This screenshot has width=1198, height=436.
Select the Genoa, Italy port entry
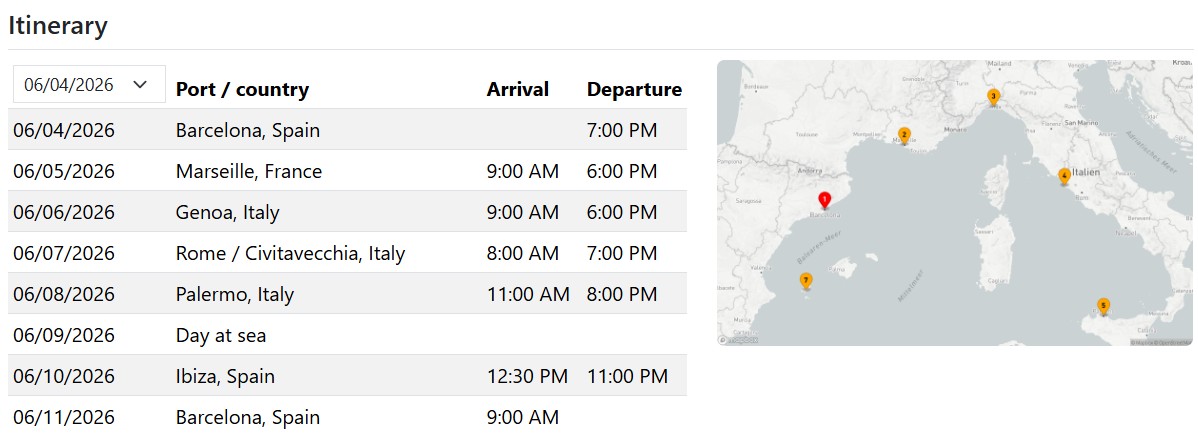pos(227,212)
